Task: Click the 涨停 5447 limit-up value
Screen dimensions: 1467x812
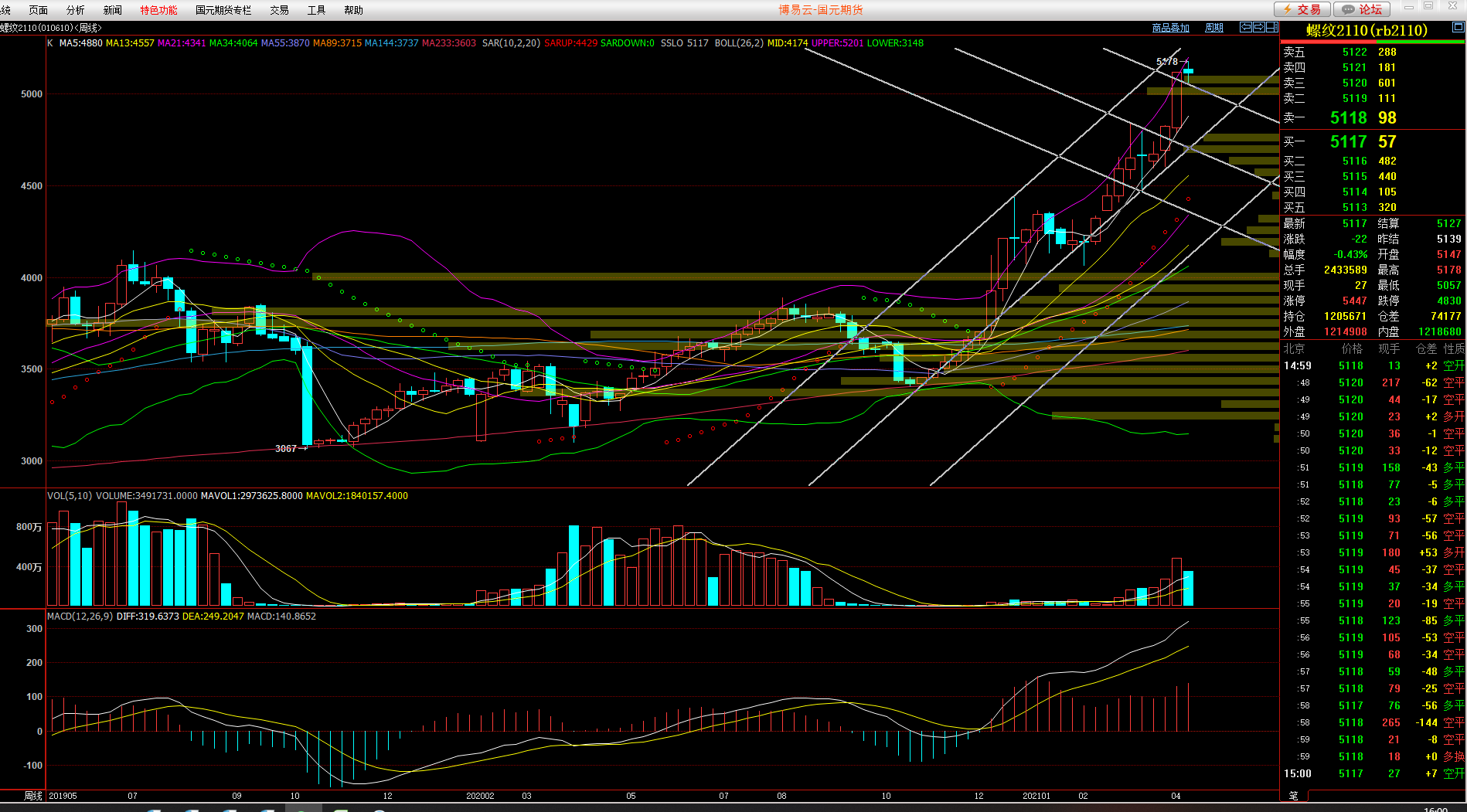Action: point(1354,301)
